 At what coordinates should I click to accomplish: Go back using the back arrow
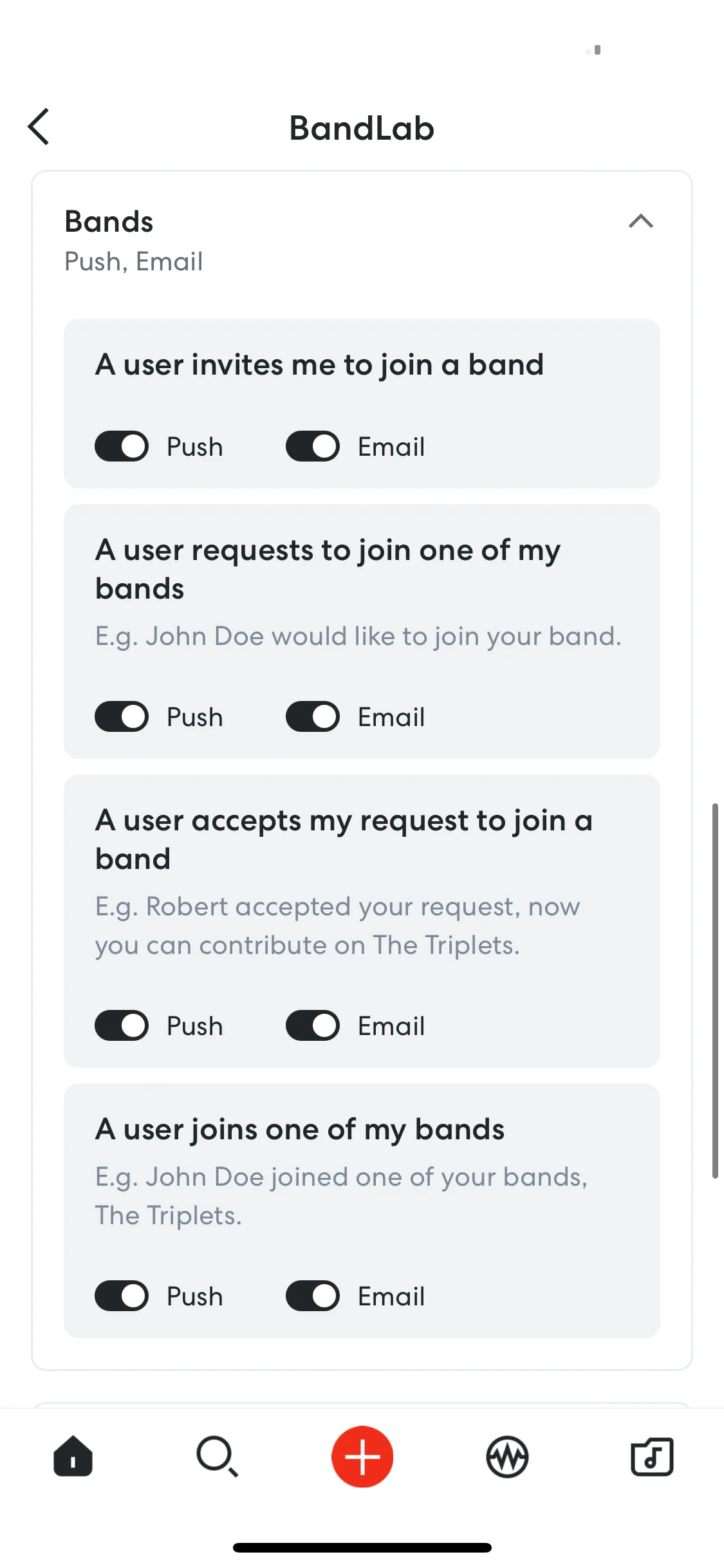click(x=39, y=127)
